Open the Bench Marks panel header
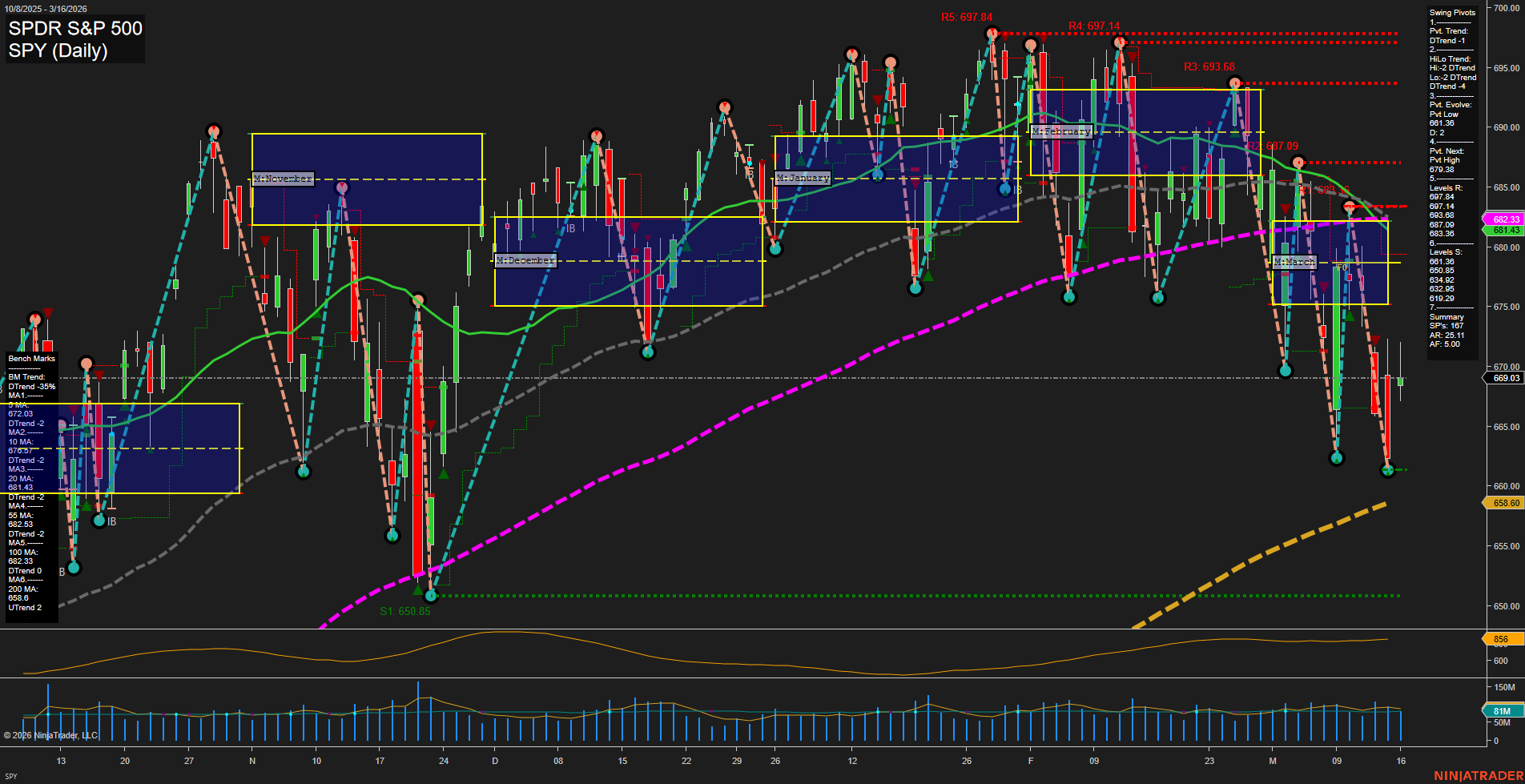 30,358
